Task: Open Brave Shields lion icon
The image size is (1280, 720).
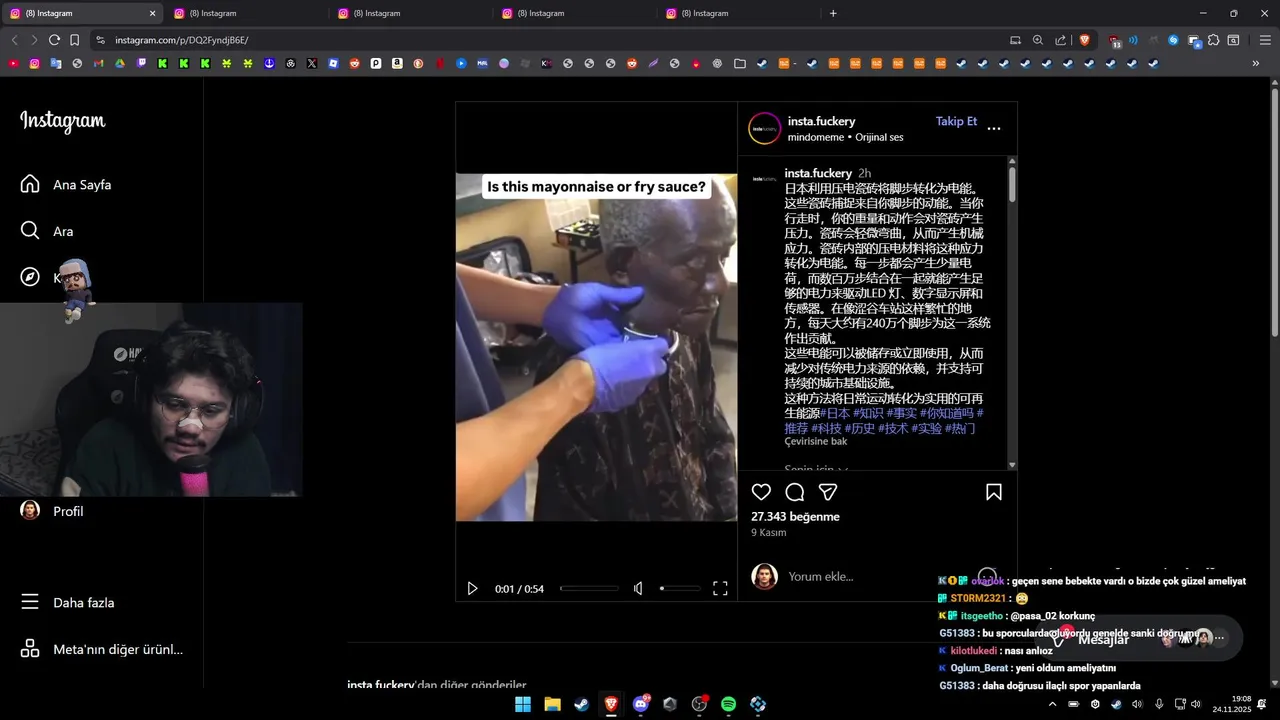Action: click(x=1085, y=40)
